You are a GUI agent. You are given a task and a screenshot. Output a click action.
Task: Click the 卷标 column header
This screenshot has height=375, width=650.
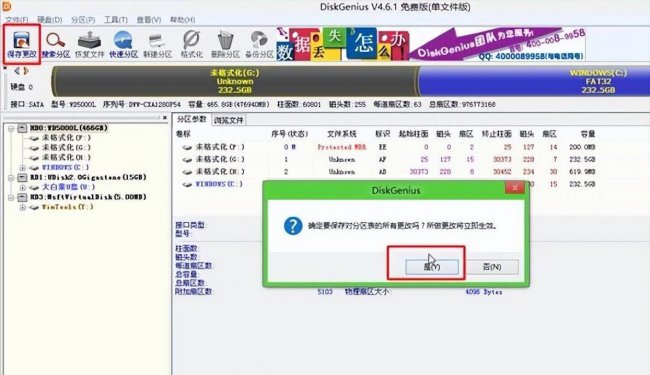(x=183, y=134)
